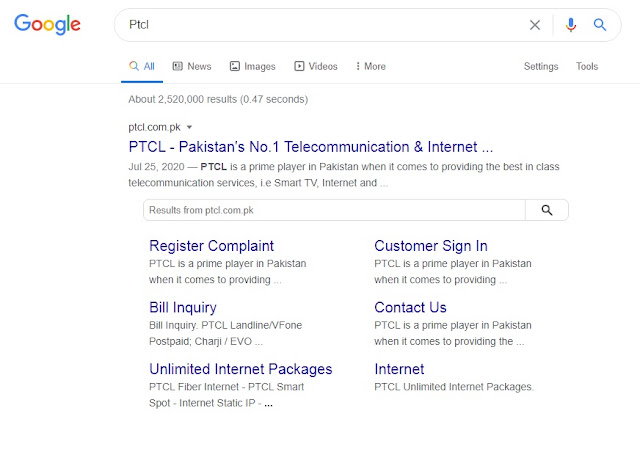Open the Customer Sign In link
The width and height of the screenshot is (640, 452).
[x=431, y=246]
